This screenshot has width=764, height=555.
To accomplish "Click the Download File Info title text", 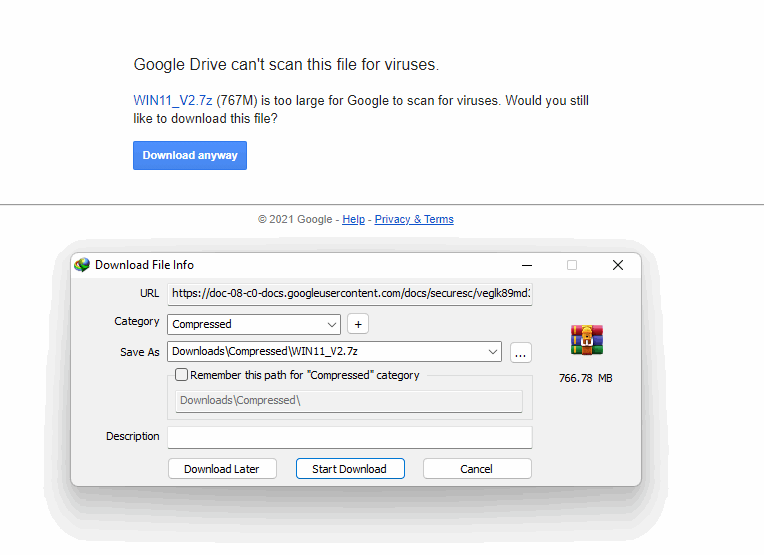I will [x=144, y=265].
